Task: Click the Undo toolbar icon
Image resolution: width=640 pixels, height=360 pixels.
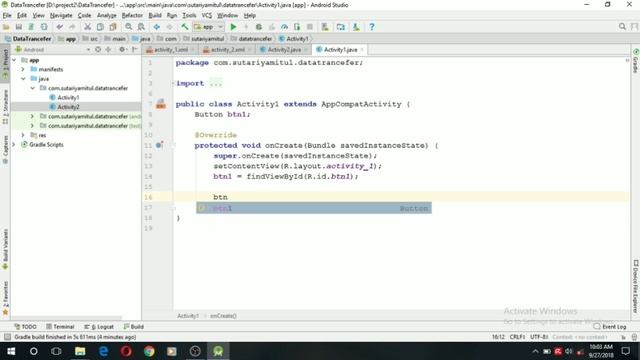Action: [60, 27]
